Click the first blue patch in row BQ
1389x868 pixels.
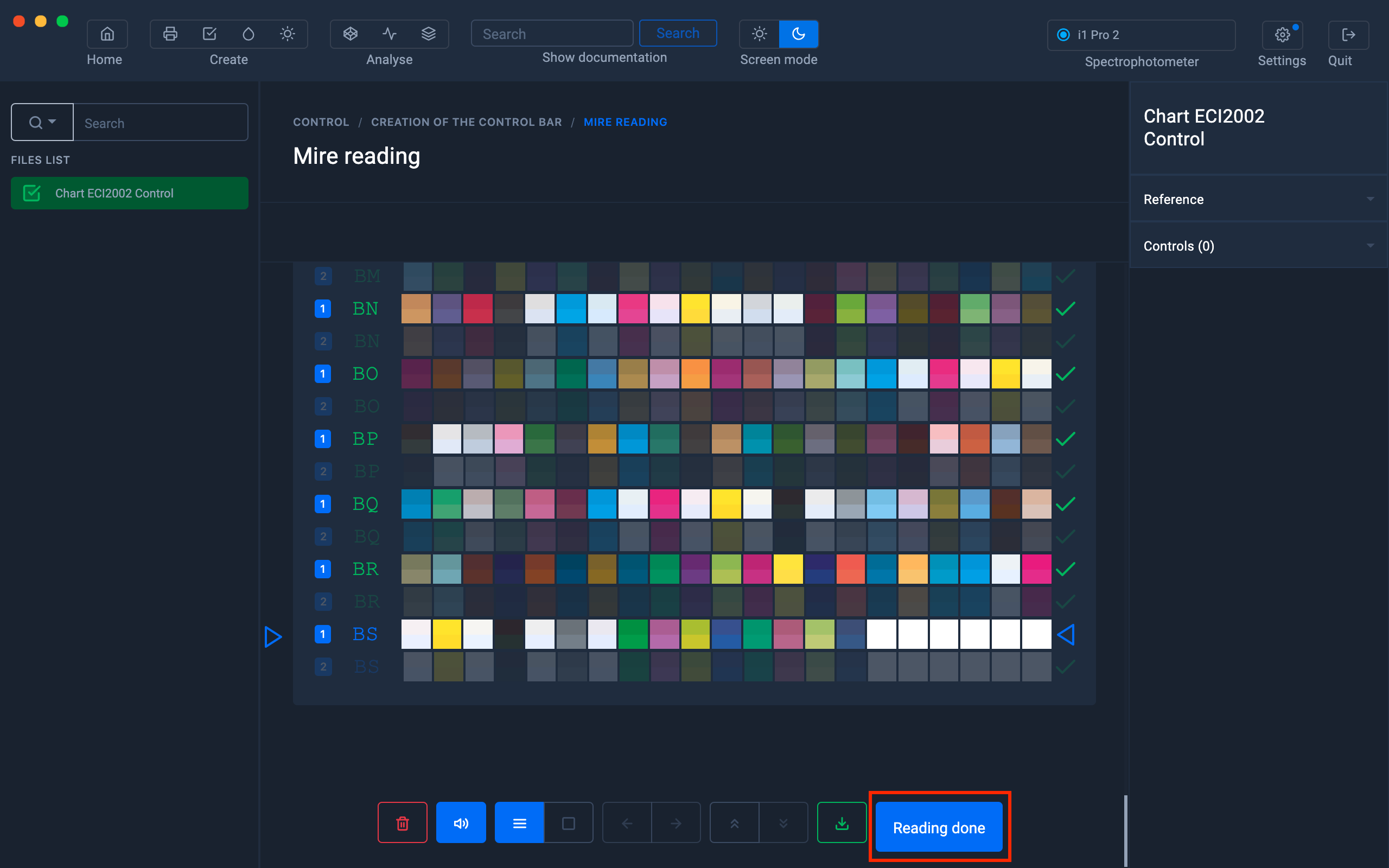(x=416, y=504)
